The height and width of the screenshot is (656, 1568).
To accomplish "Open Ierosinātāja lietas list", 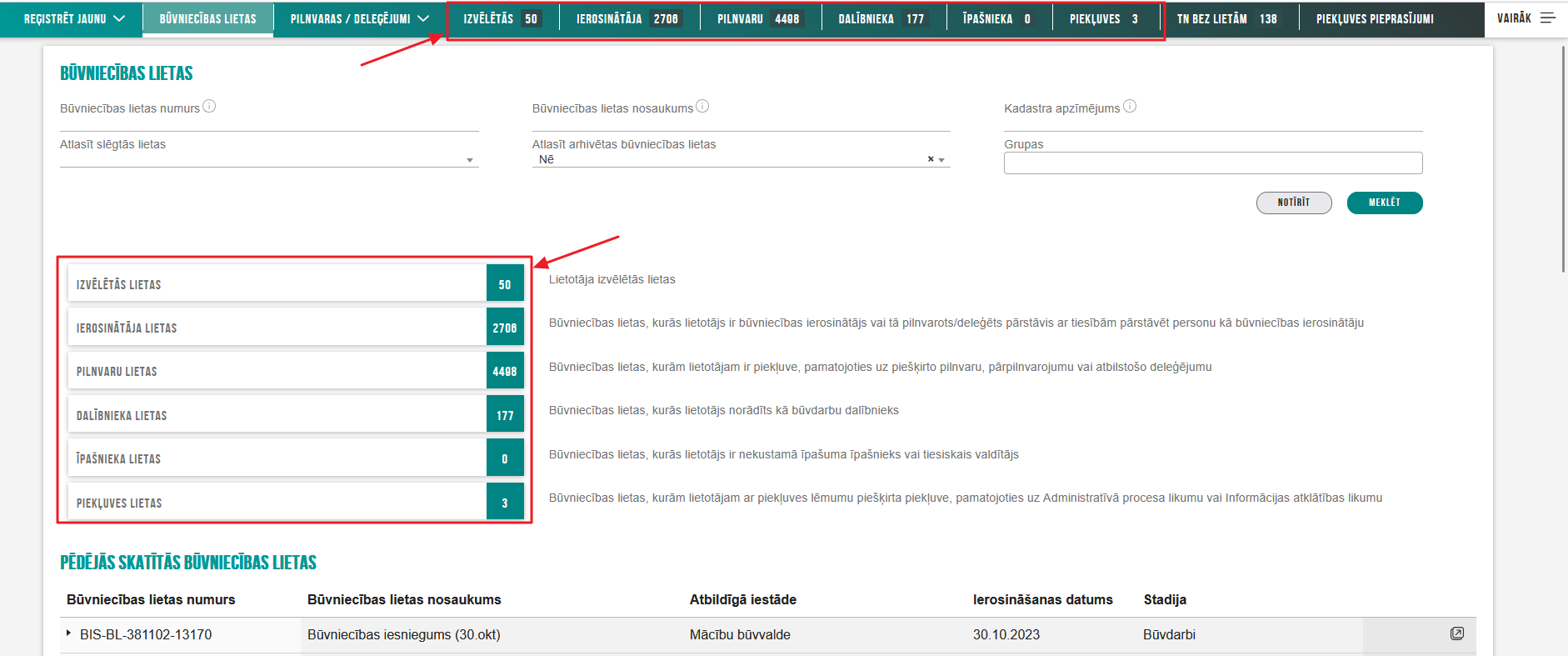I will tap(296, 327).
